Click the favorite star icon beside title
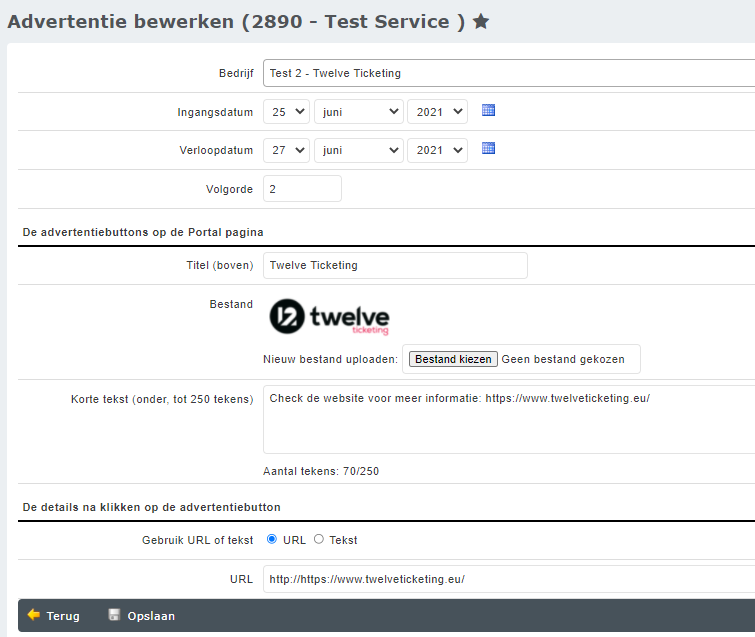The height and width of the screenshot is (637, 755). coord(481,21)
